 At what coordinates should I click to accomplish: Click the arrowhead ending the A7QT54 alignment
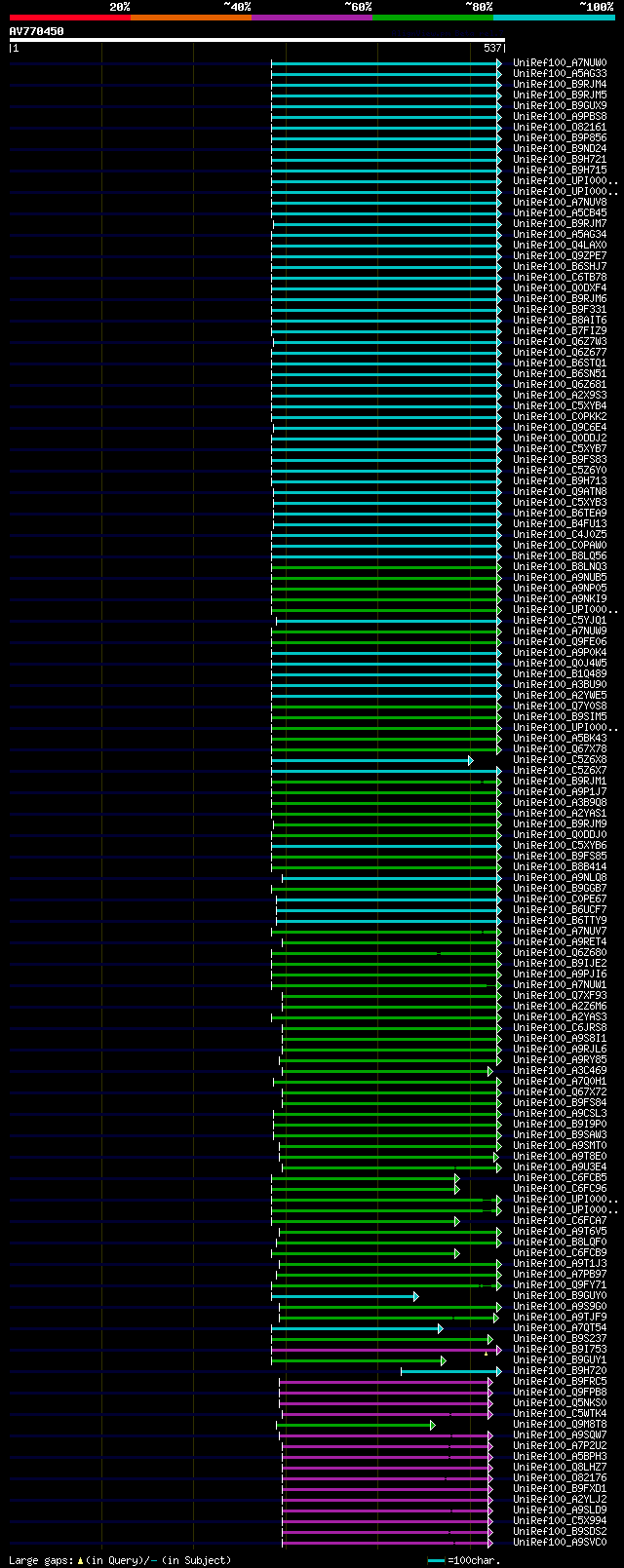pos(441,1328)
